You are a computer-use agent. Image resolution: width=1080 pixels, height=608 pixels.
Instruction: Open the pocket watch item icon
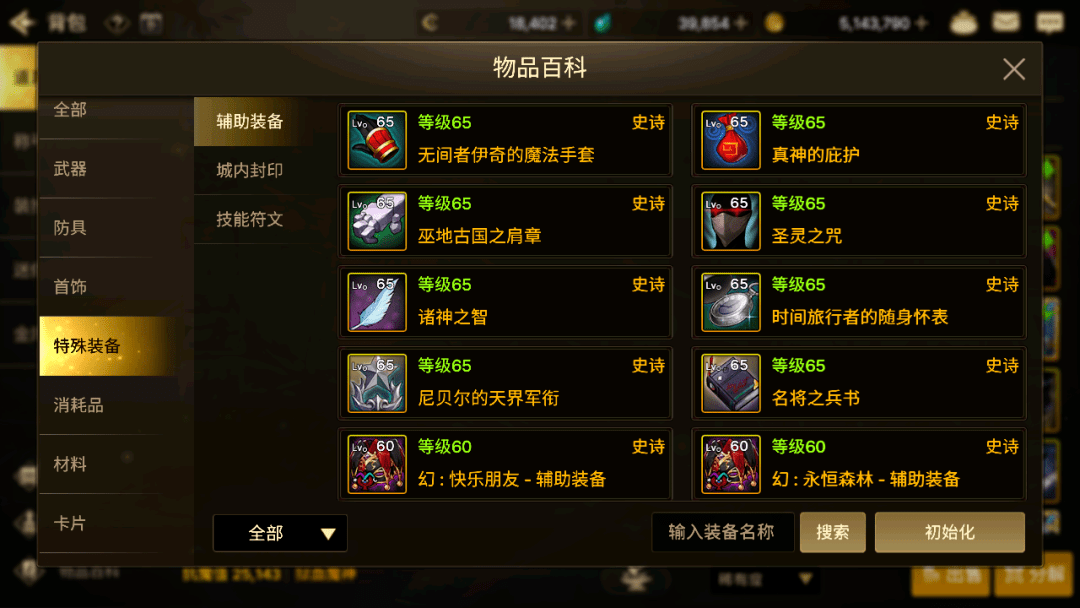pyautogui.click(x=730, y=302)
